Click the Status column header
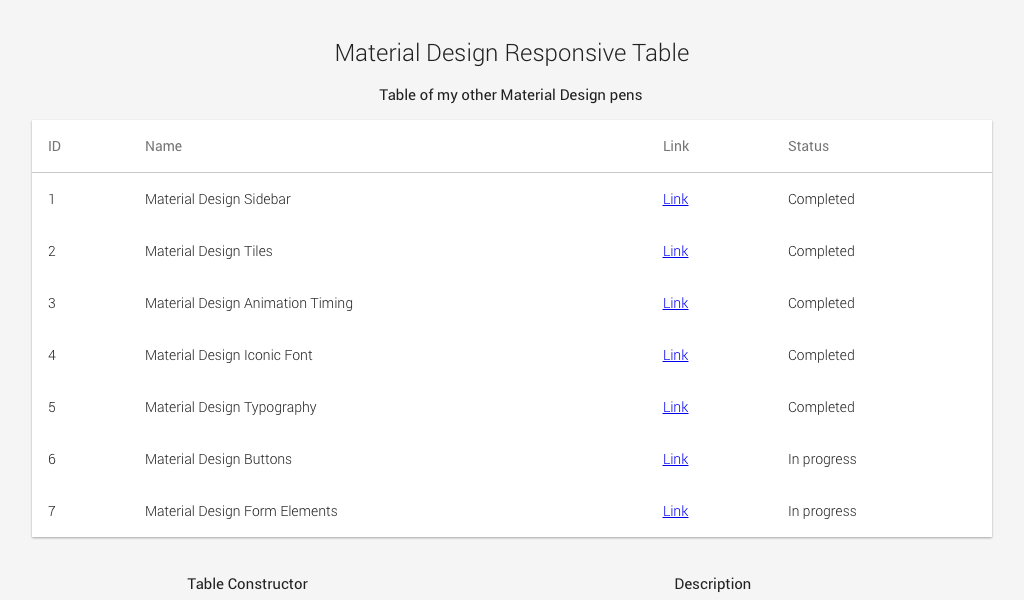This screenshot has width=1024, height=600. pyautogui.click(x=807, y=146)
